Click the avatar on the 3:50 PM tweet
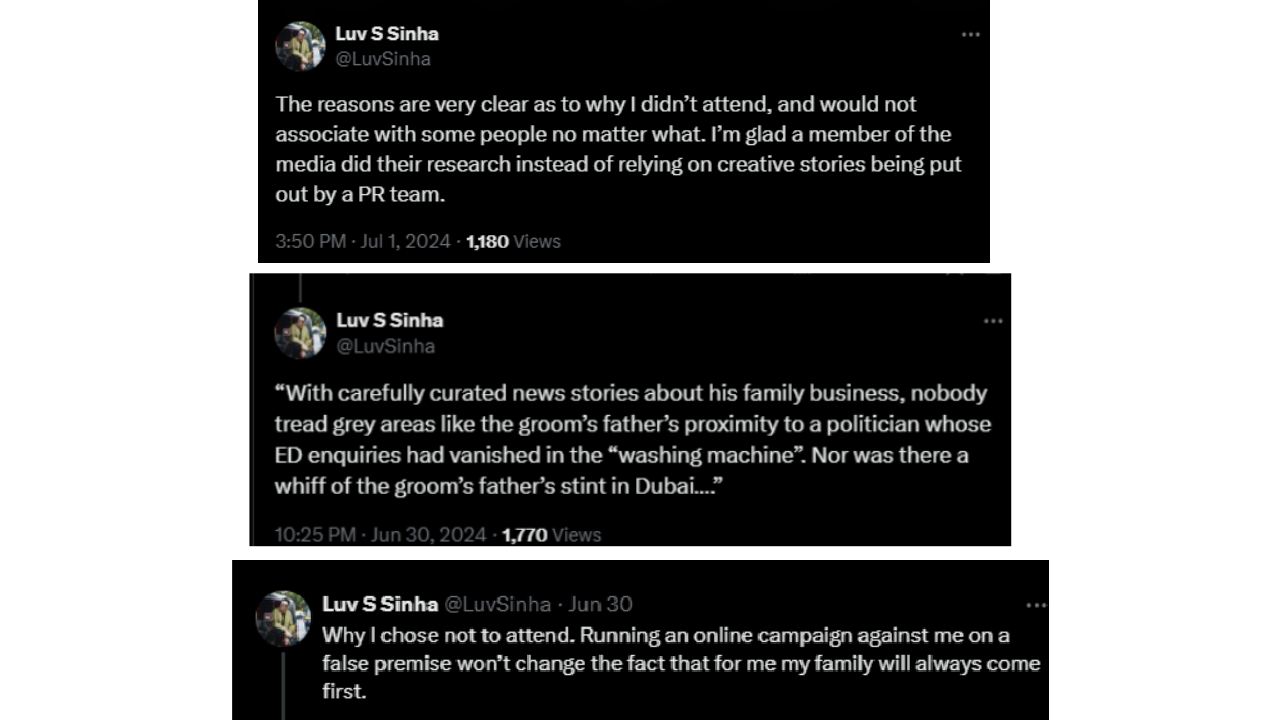 pyautogui.click(x=300, y=46)
